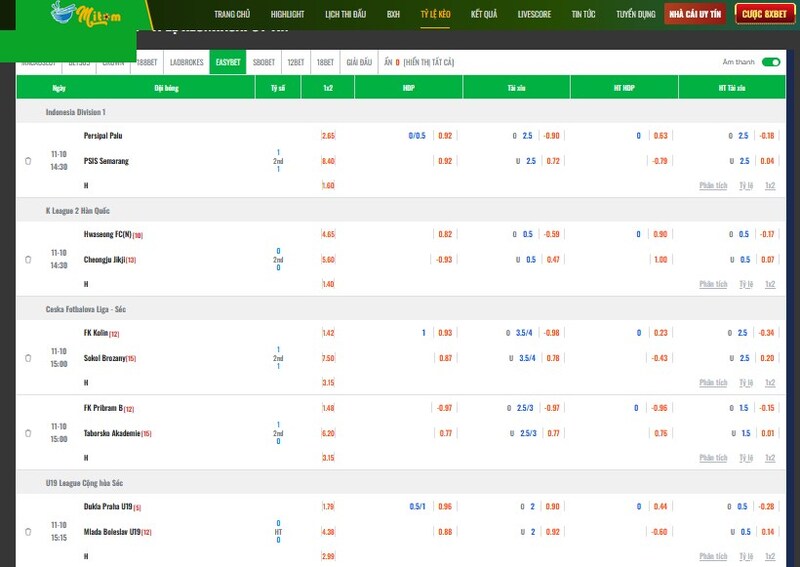Click hide icon for Dukla Praha U19 match
Image resolution: width=800 pixels, height=567 pixels.
[29, 531]
